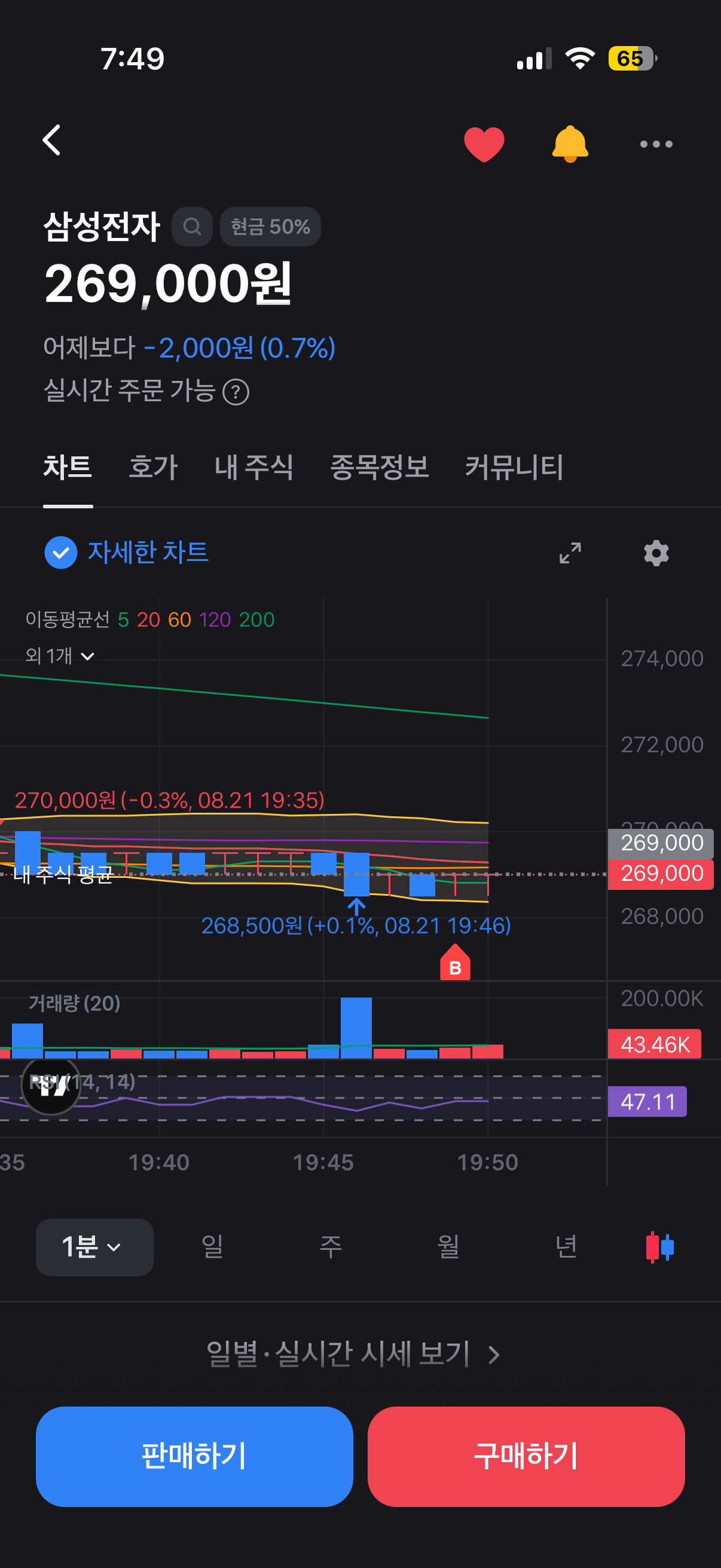Tap the 47.11 RSI value label
This screenshot has width=721, height=1568.
[647, 1102]
